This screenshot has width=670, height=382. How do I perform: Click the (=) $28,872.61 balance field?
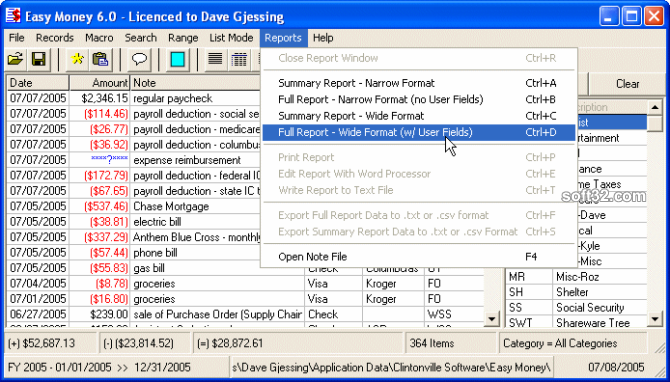tap(298, 343)
